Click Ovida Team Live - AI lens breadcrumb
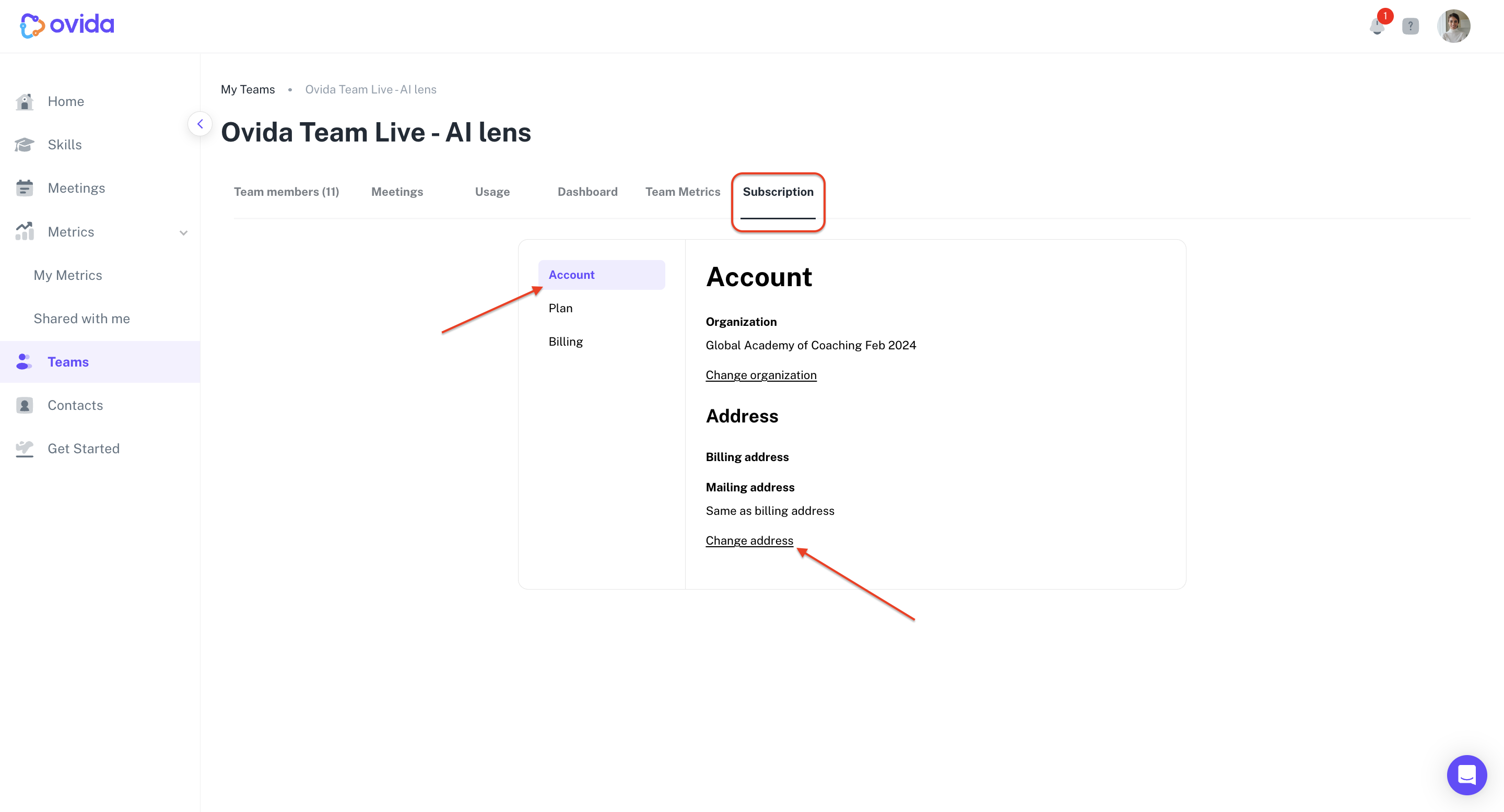1504x812 pixels. tap(371, 89)
